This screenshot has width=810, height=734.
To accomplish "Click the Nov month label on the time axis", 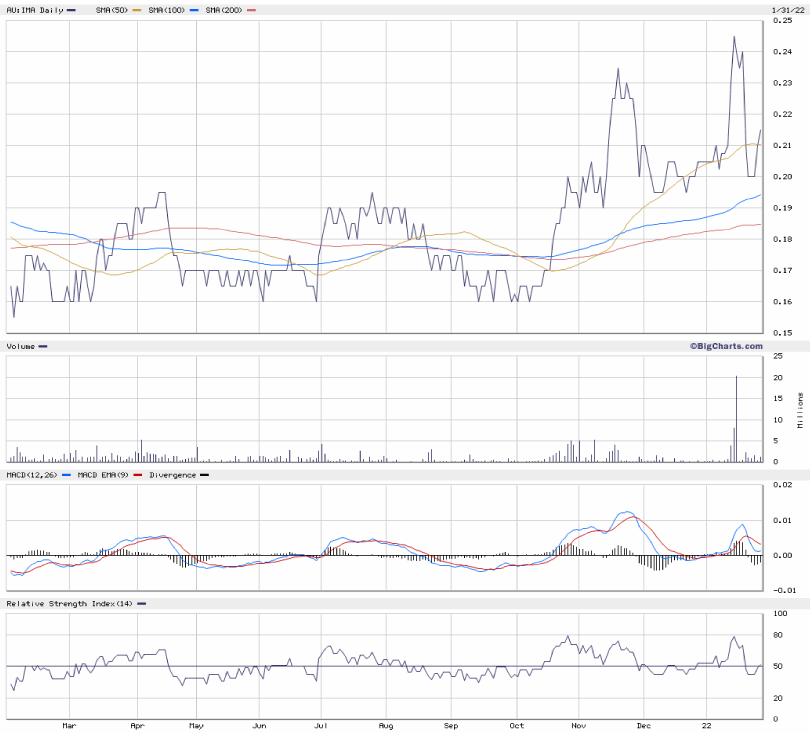I will tap(578, 726).
